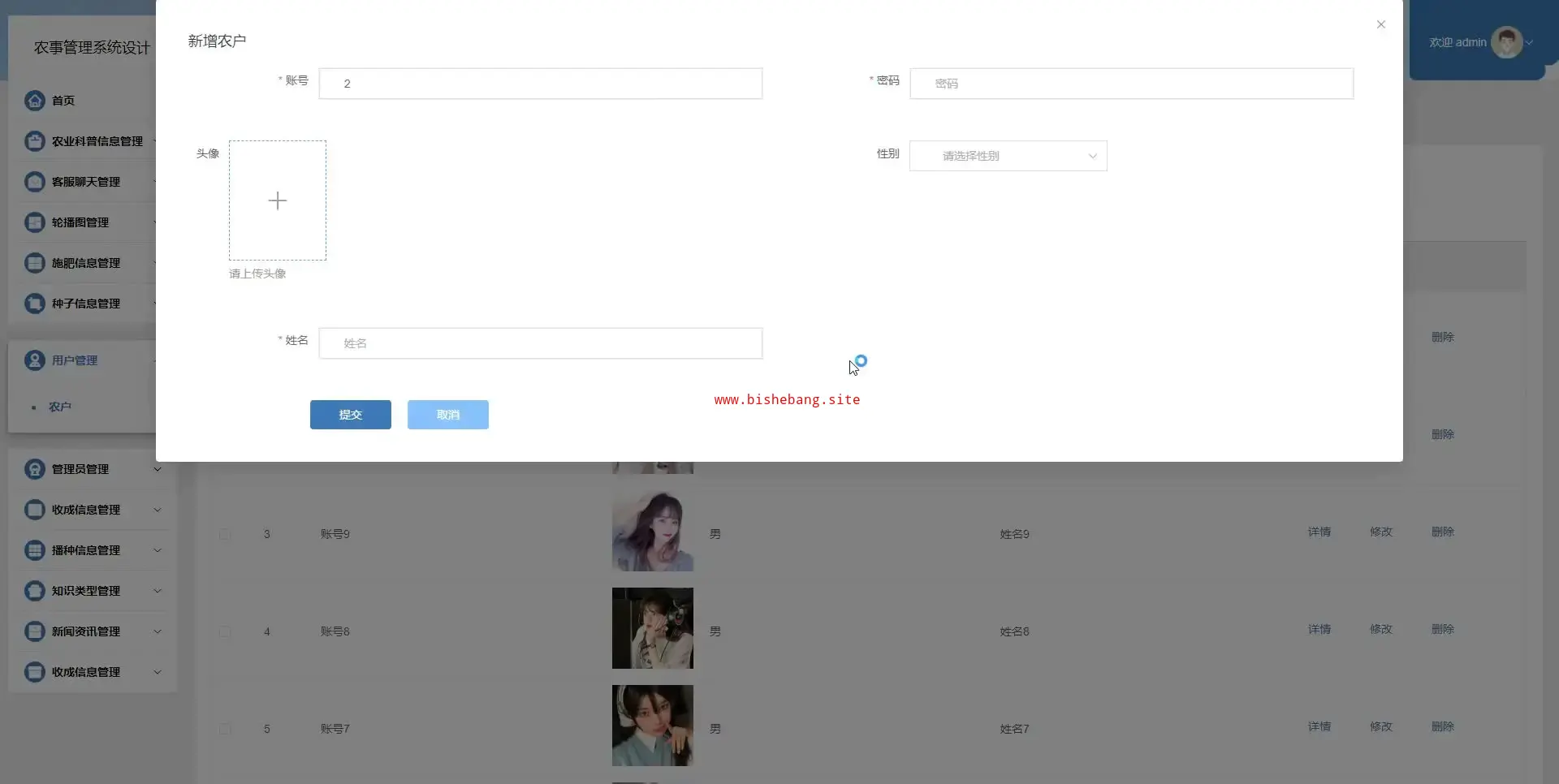The image size is (1559, 784).
Task: Click the 农事管理系统设计 system title
Action: (92, 48)
